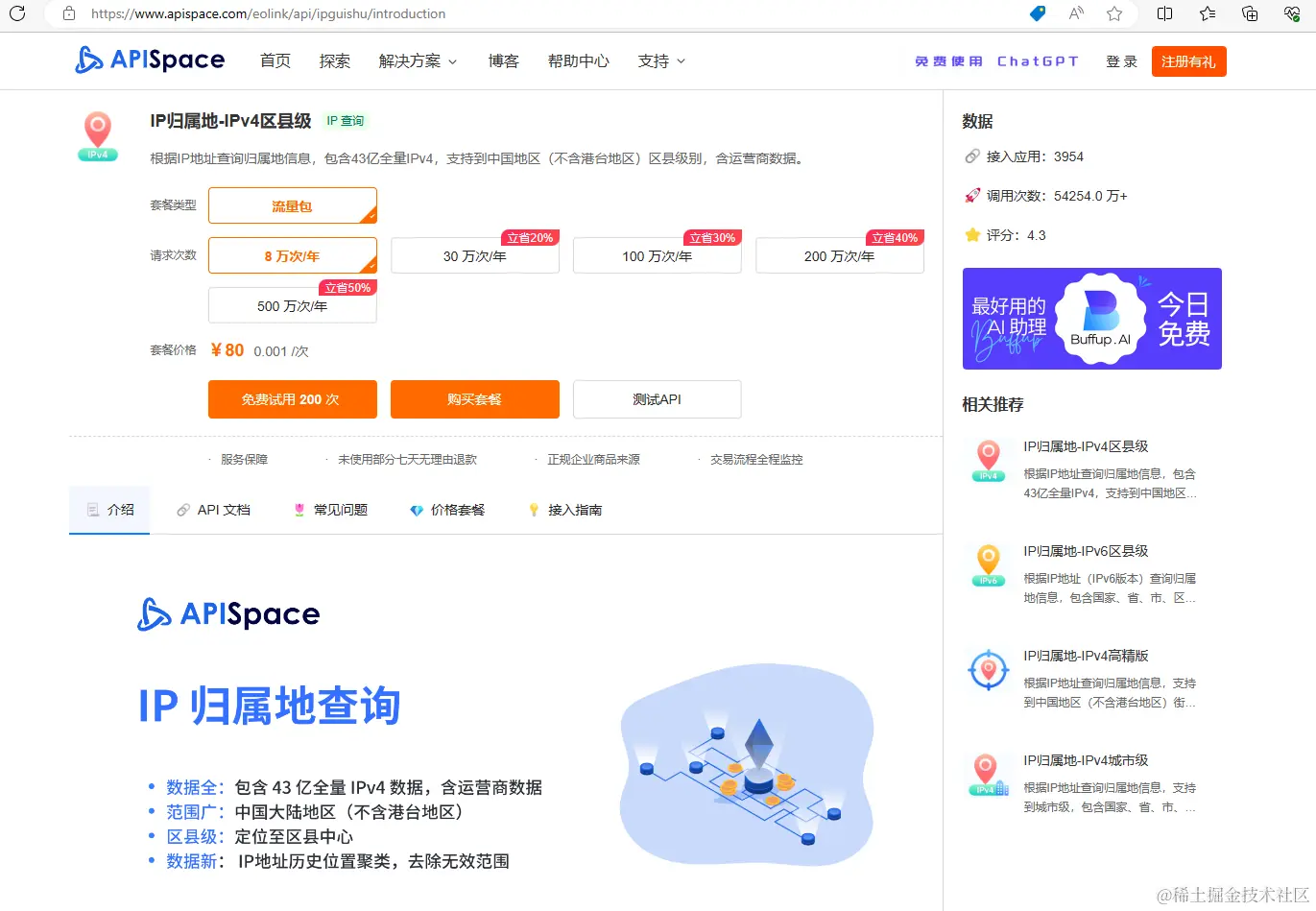
Task: Go to 首页 in navigation
Action: coord(275,60)
